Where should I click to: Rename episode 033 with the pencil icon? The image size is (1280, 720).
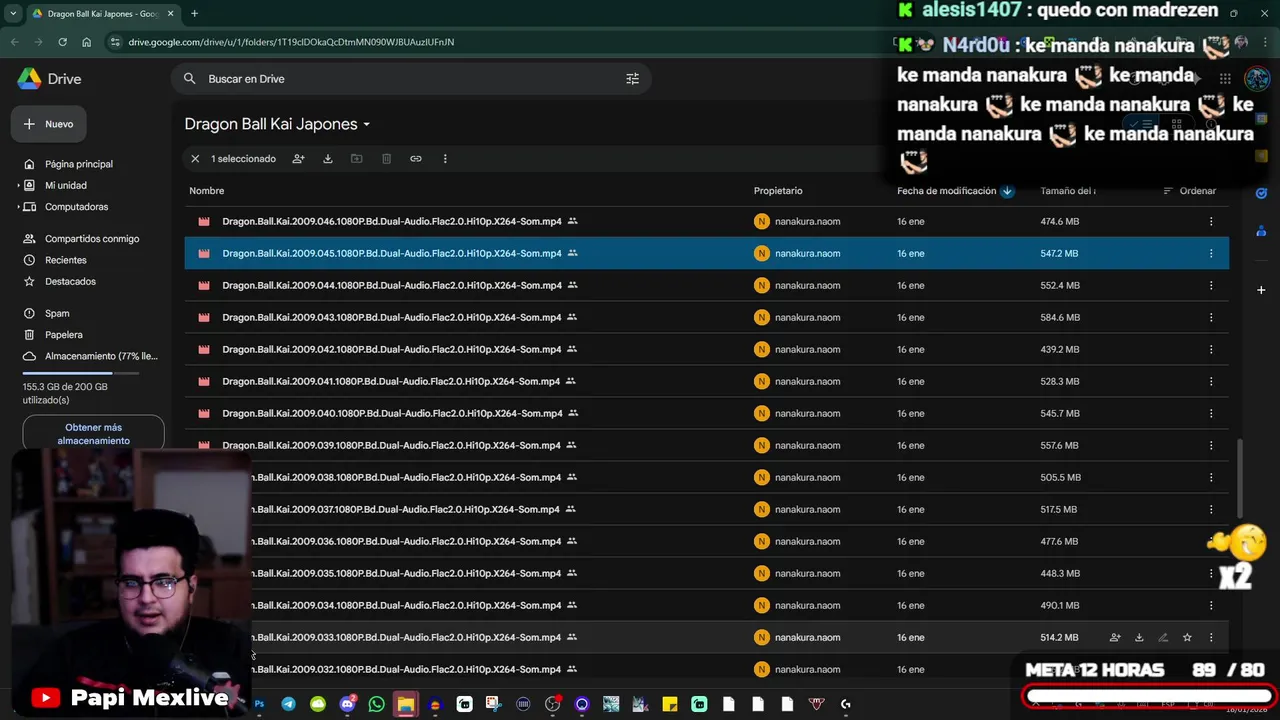tap(1163, 637)
